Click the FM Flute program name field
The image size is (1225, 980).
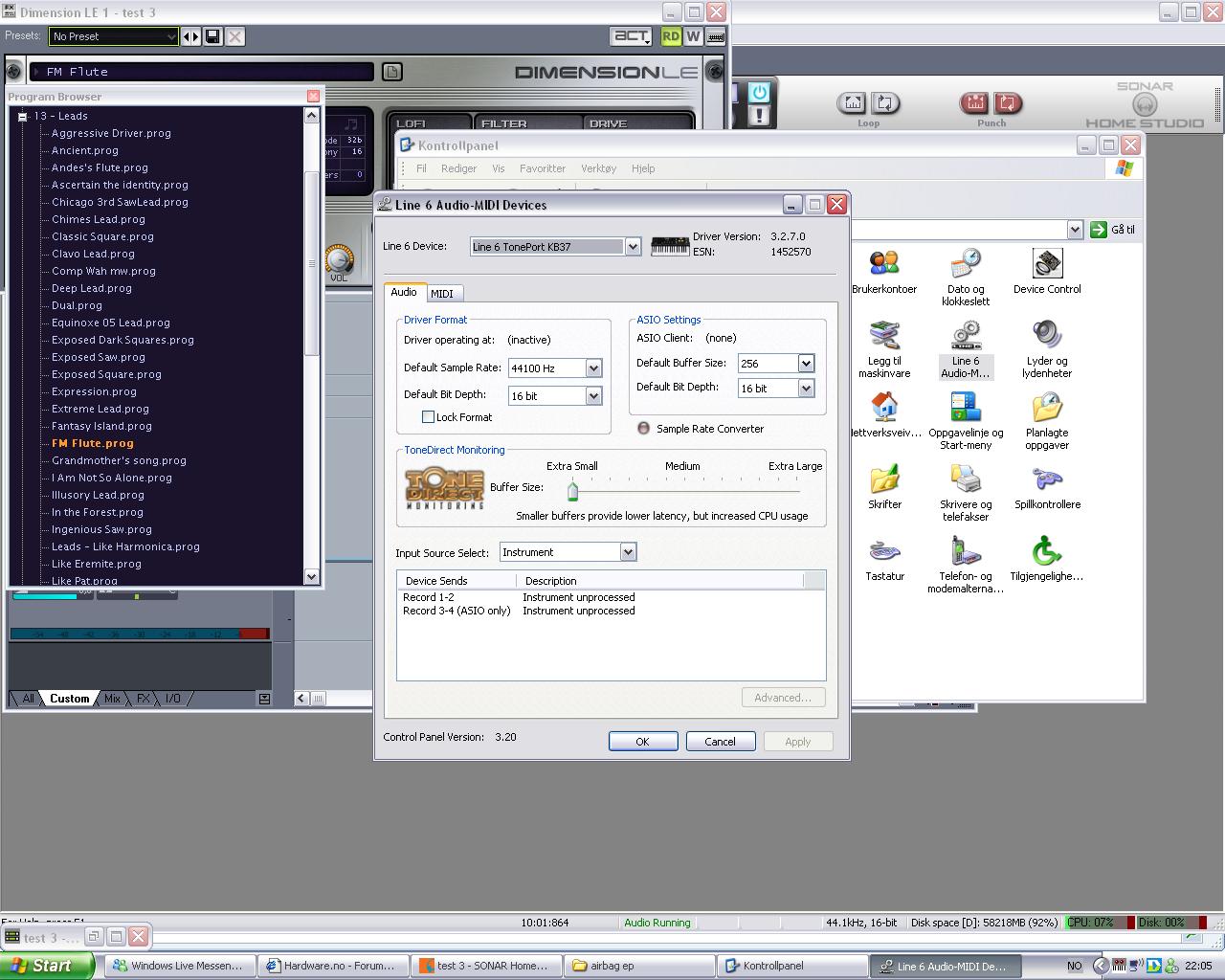pyautogui.click(x=201, y=72)
